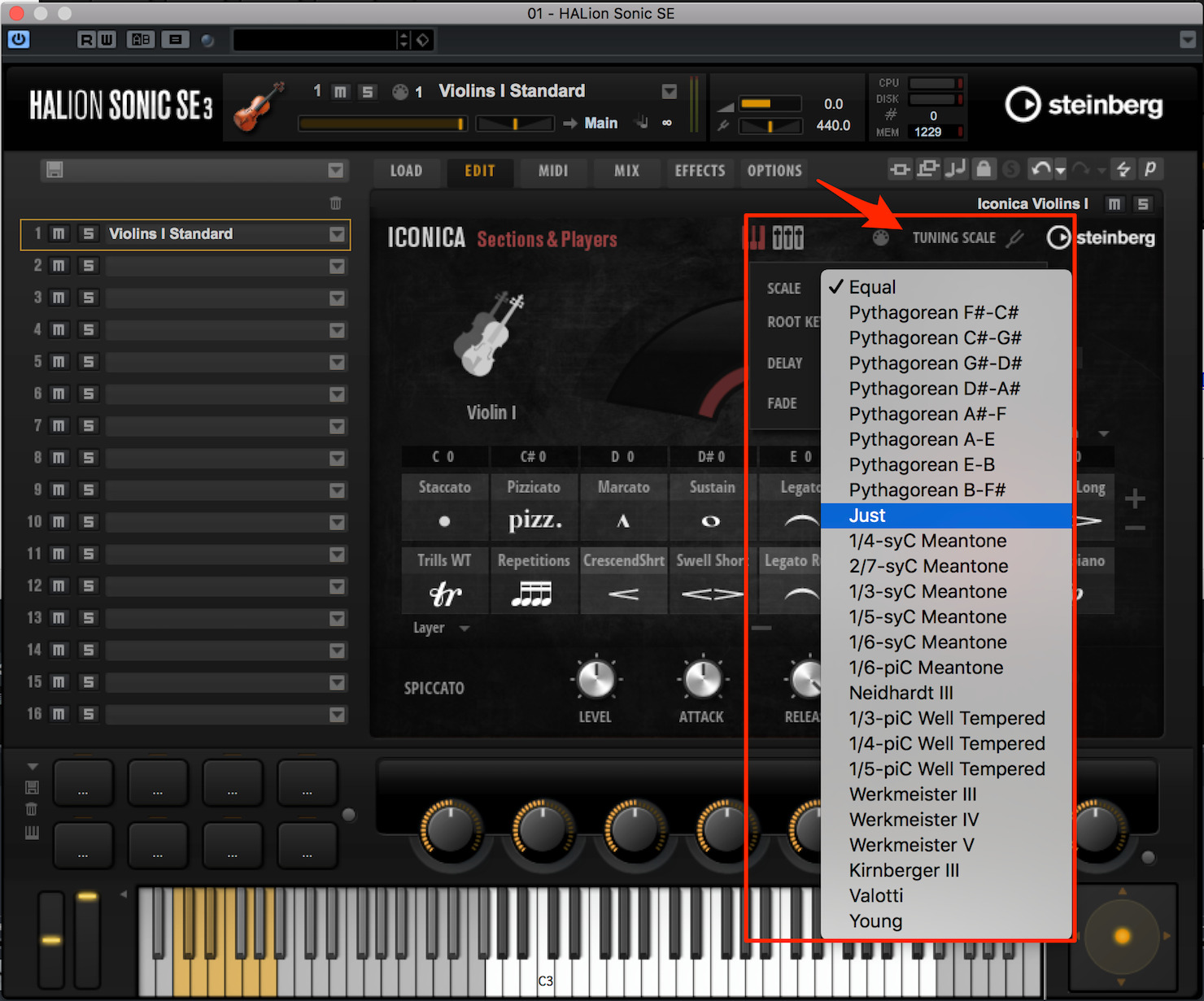1204x1001 pixels.
Task: Open the load program arrow for slot 16
Action: tap(337, 714)
